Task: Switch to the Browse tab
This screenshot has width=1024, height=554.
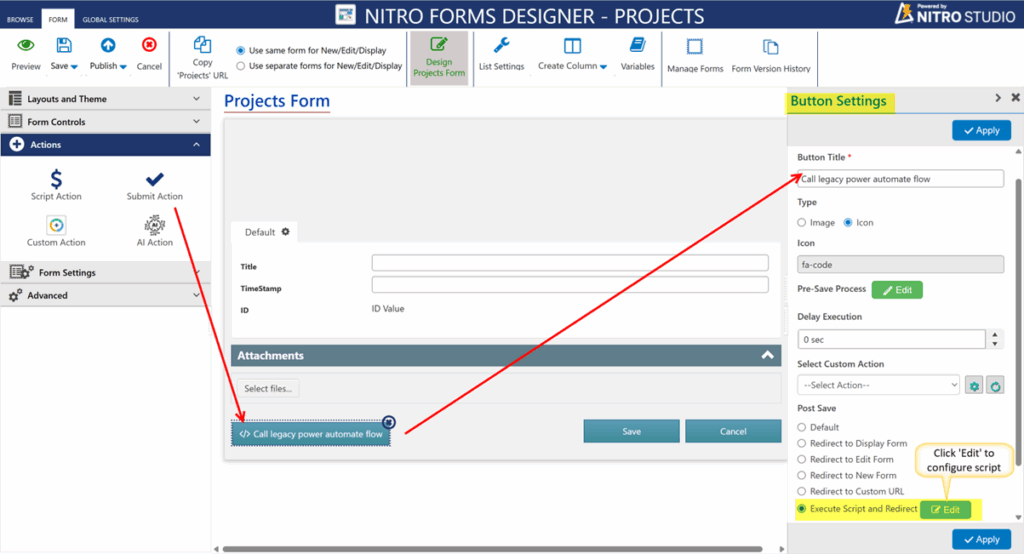Action: click(21, 19)
